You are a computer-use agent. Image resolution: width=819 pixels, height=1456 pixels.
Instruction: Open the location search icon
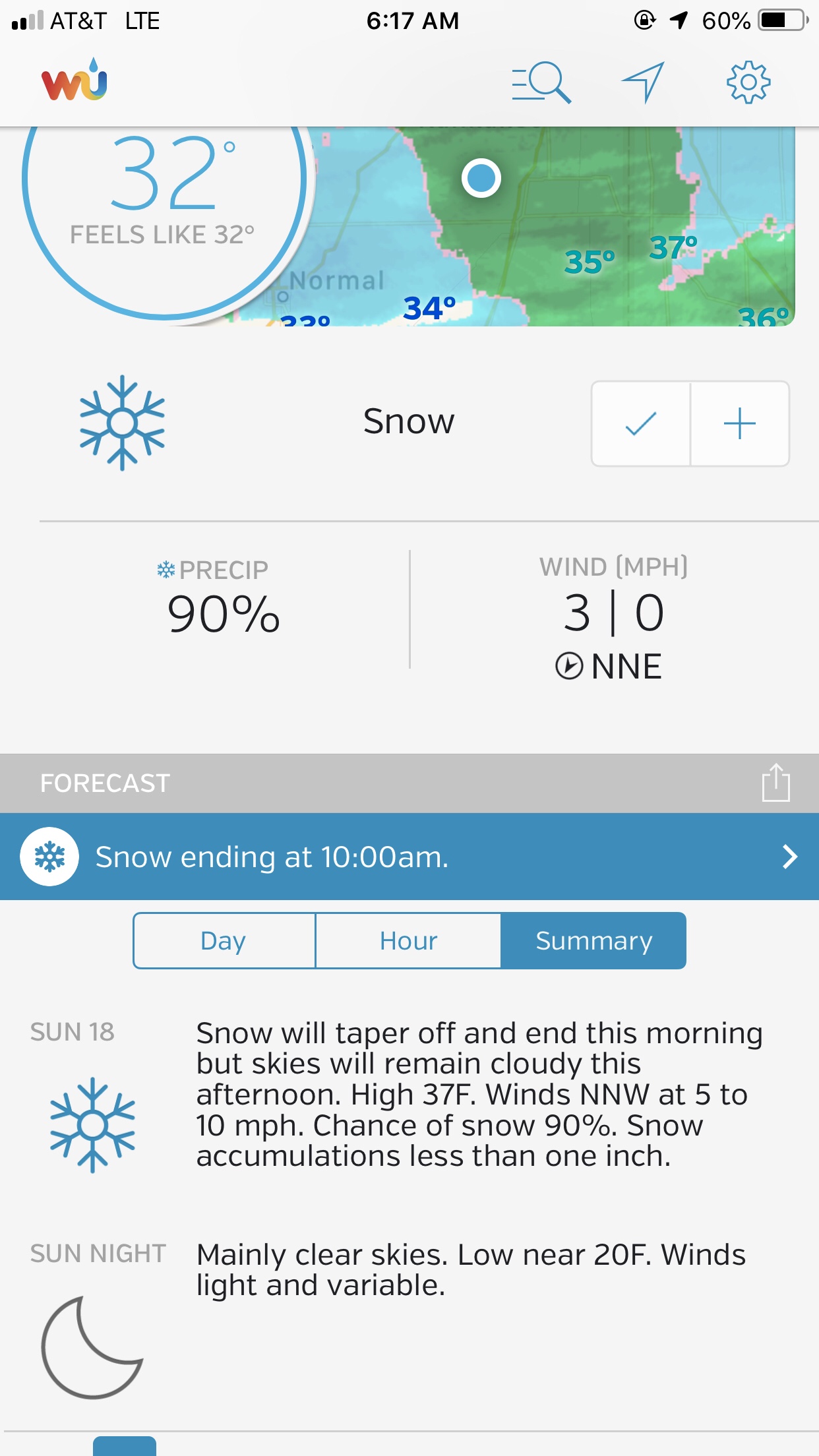(x=541, y=82)
